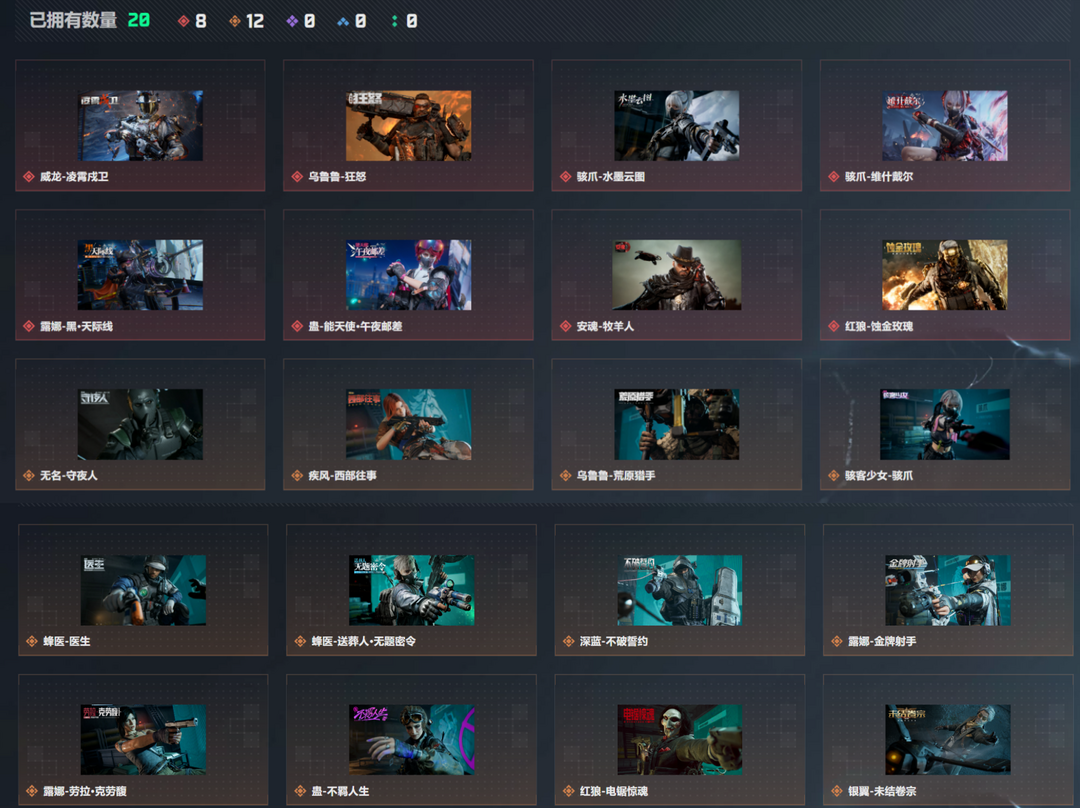The width and height of the screenshot is (1080, 808).
Task: Open the 红狼-蚀金玫瑰 skin image
Action: [945, 275]
